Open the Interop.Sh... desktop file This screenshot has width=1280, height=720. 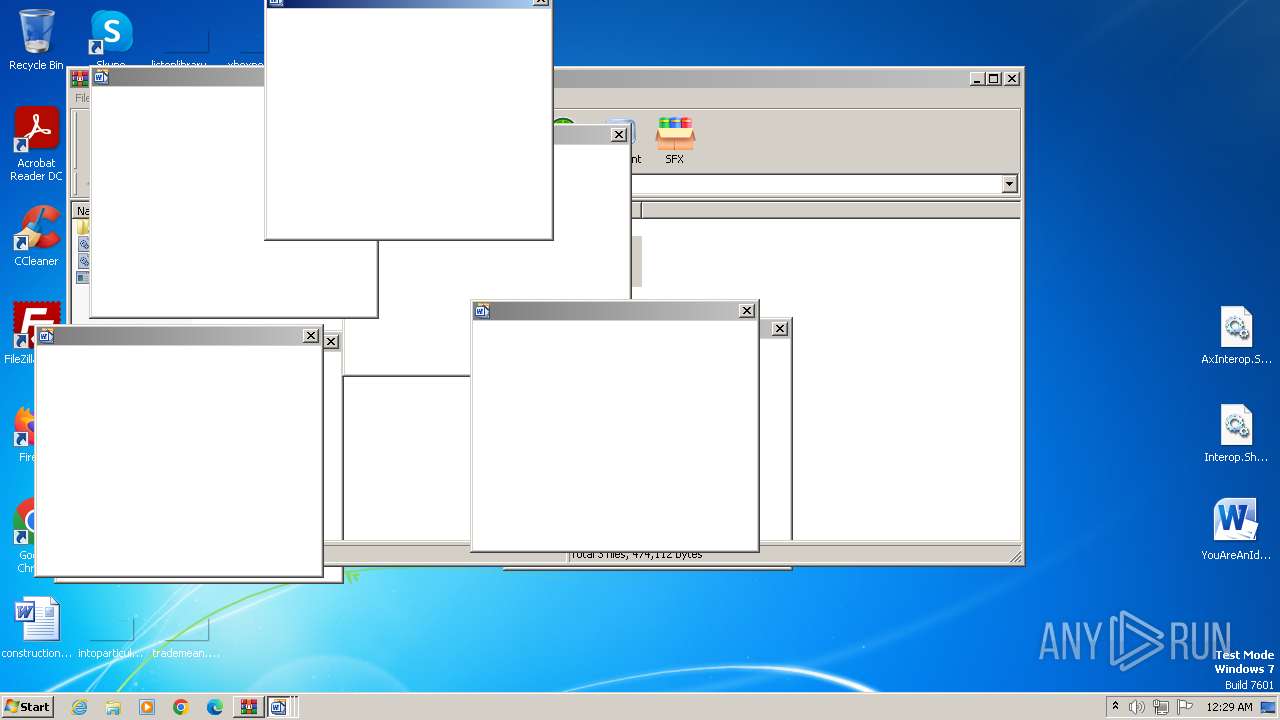[x=1236, y=434]
